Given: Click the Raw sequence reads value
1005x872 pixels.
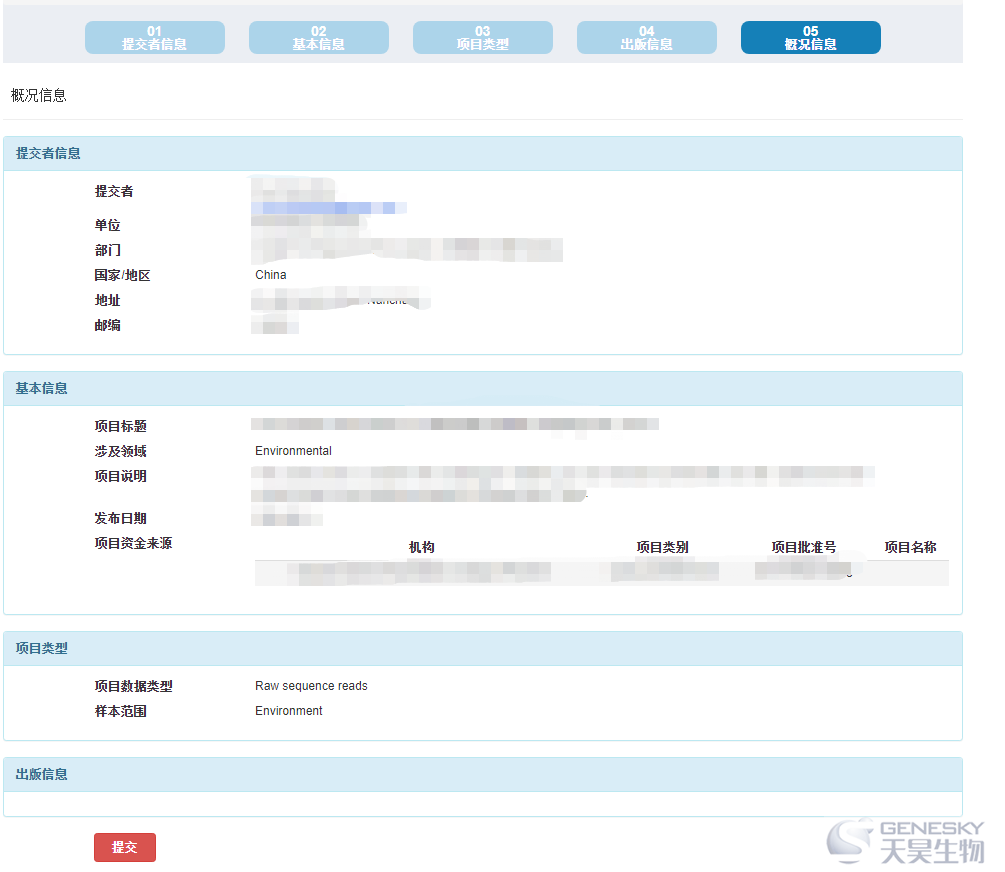Looking at the screenshot, I should (x=311, y=686).
